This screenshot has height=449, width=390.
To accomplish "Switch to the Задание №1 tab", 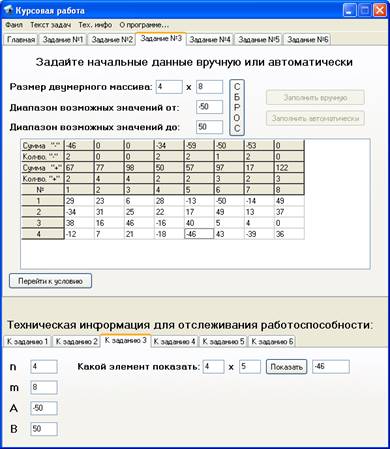I will click(63, 39).
